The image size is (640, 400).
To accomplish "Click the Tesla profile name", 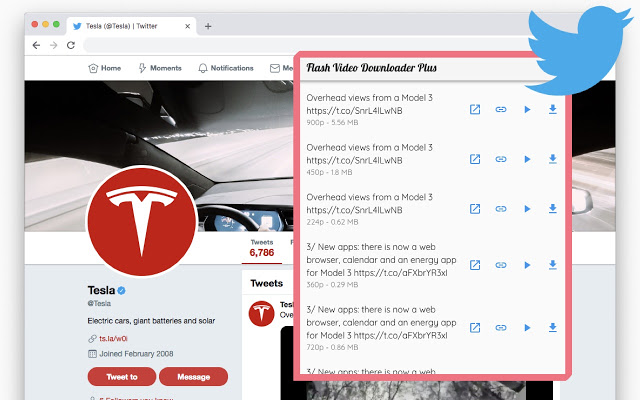I will tap(101, 290).
